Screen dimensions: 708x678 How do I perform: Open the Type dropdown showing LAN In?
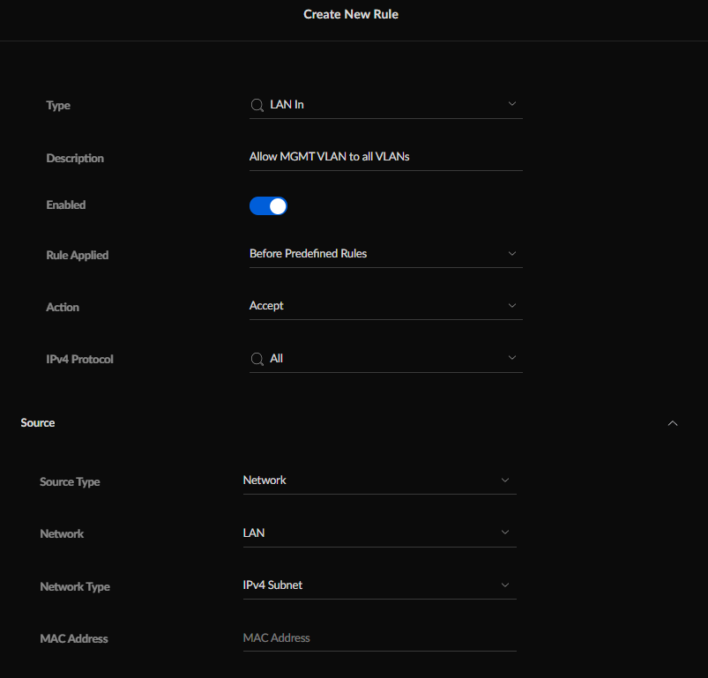point(385,105)
